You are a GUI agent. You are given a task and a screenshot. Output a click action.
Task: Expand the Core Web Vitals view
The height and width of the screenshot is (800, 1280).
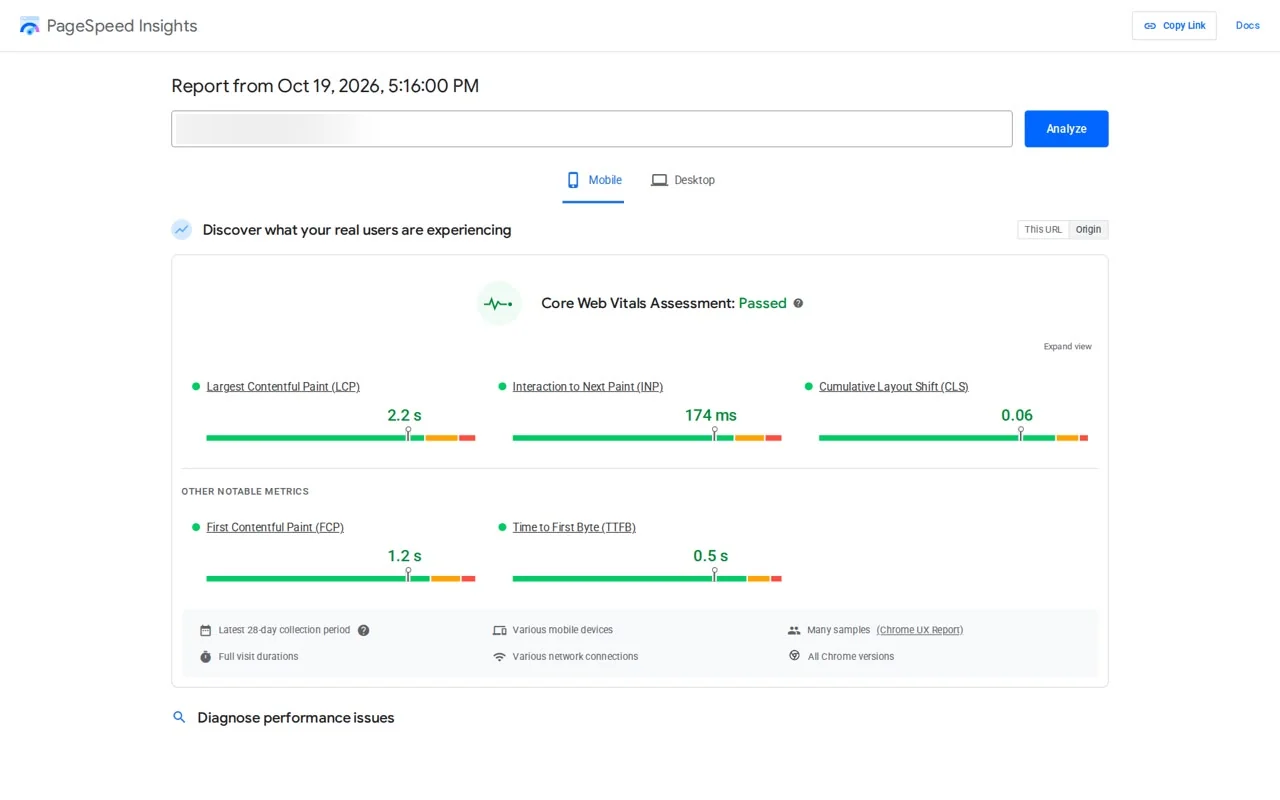point(1068,347)
